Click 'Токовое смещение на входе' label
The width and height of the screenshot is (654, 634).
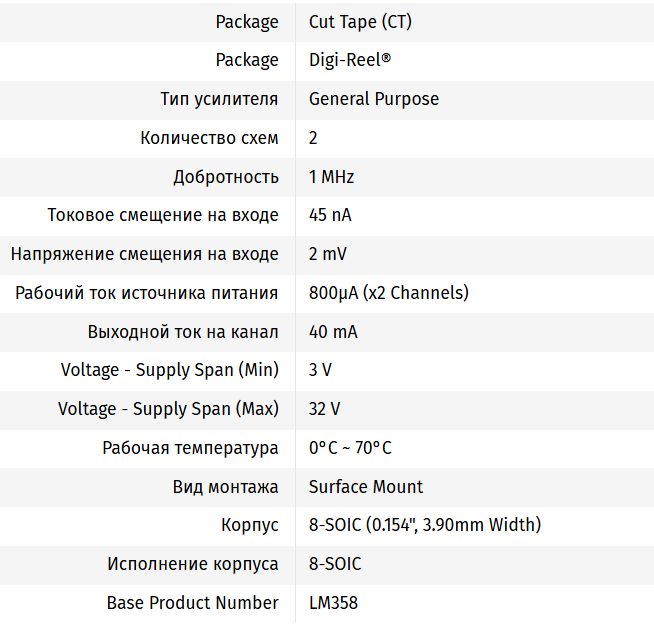(163, 215)
